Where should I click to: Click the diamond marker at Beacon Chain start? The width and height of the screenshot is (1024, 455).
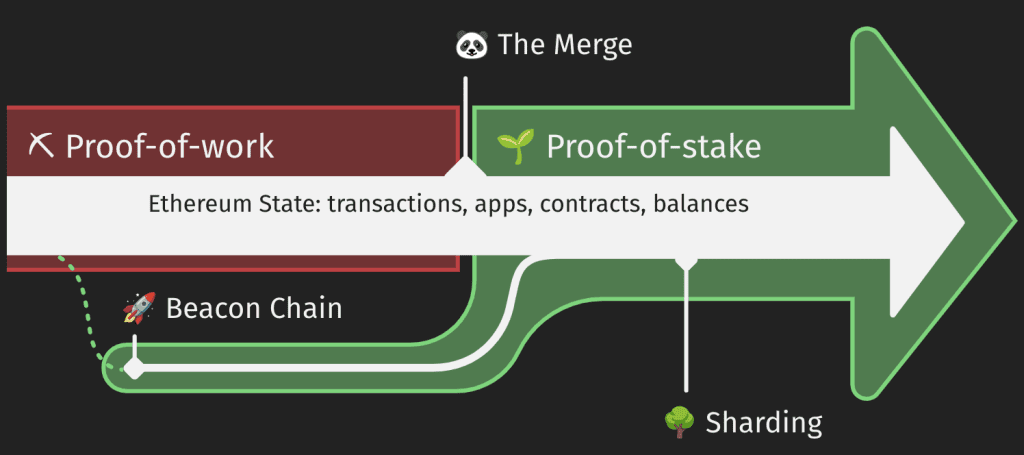[135, 368]
